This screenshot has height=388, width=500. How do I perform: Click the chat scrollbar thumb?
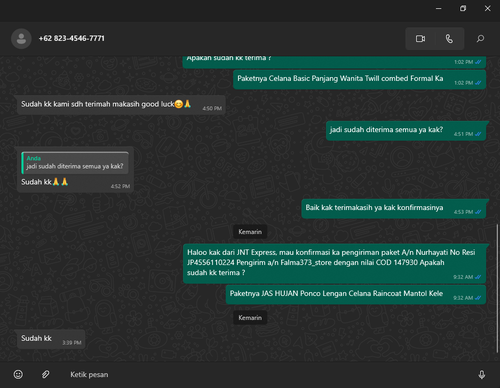[x=497, y=288]
